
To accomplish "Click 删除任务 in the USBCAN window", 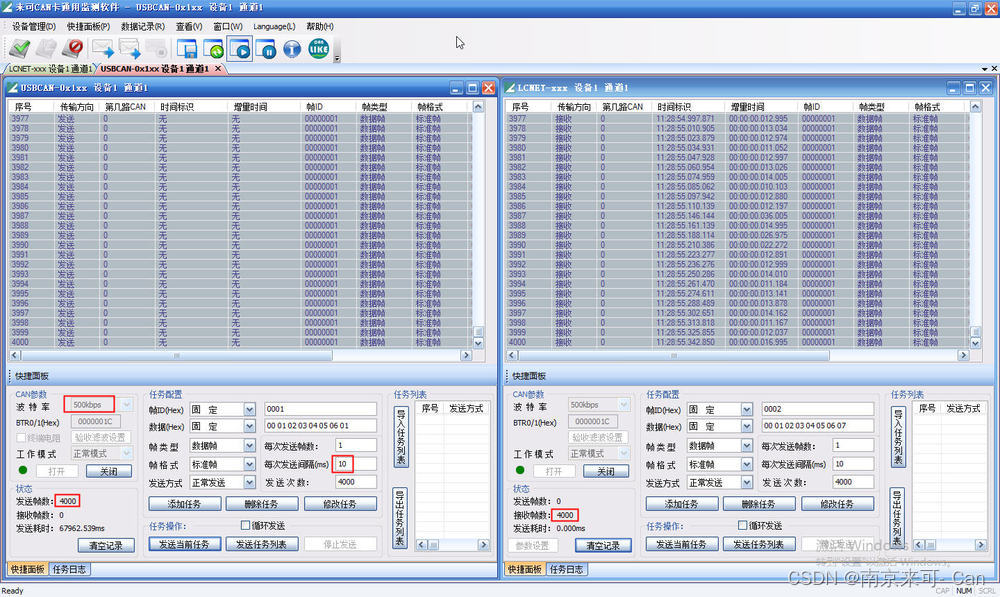I will pos(261,504).
